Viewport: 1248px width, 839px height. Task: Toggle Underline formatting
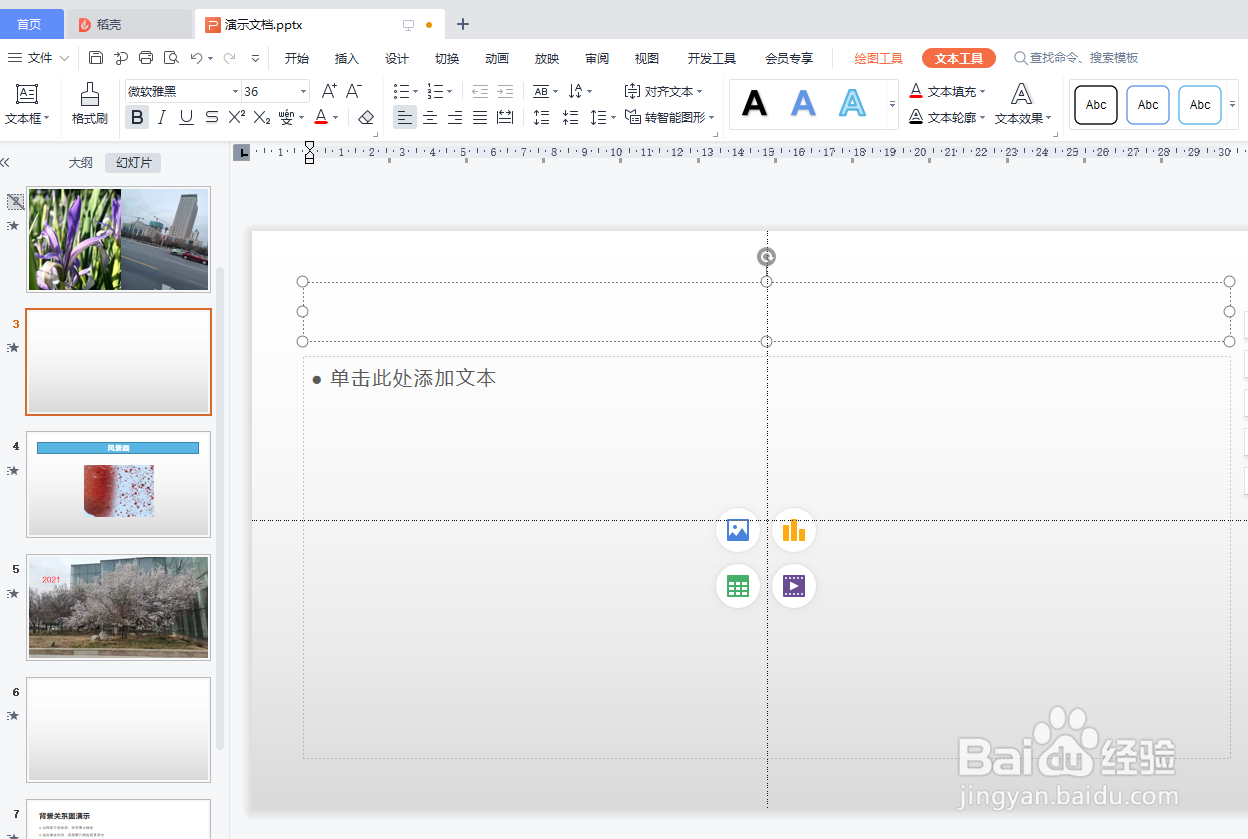[187, 117]
